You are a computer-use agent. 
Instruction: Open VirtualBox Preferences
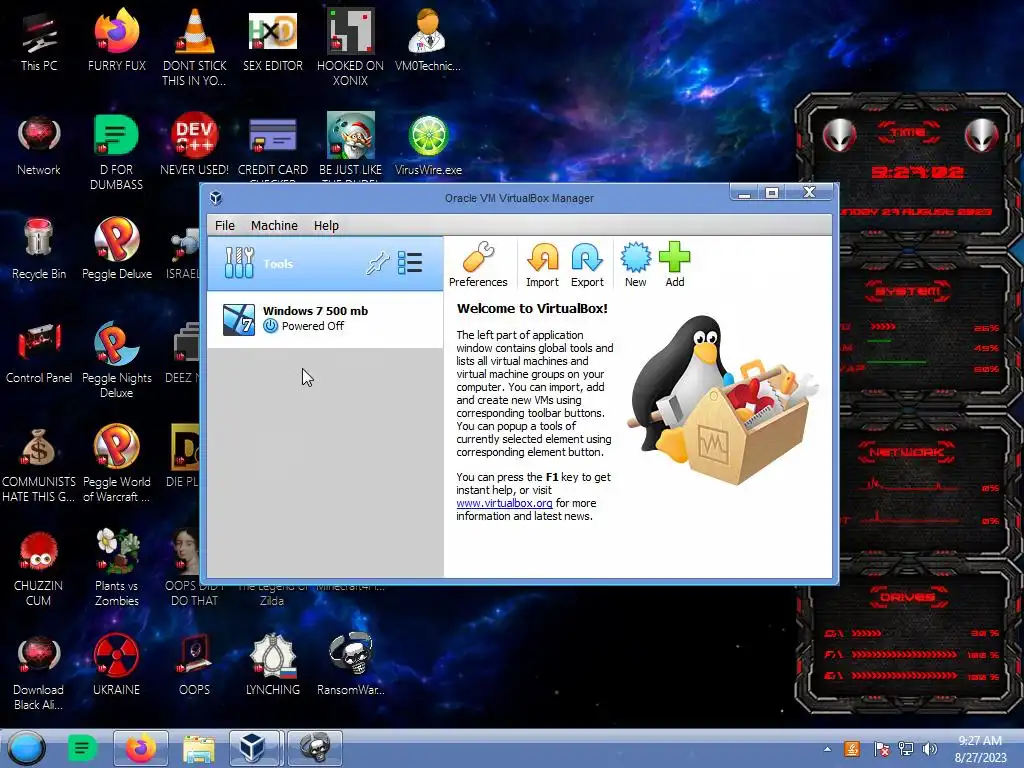point(478,264)
